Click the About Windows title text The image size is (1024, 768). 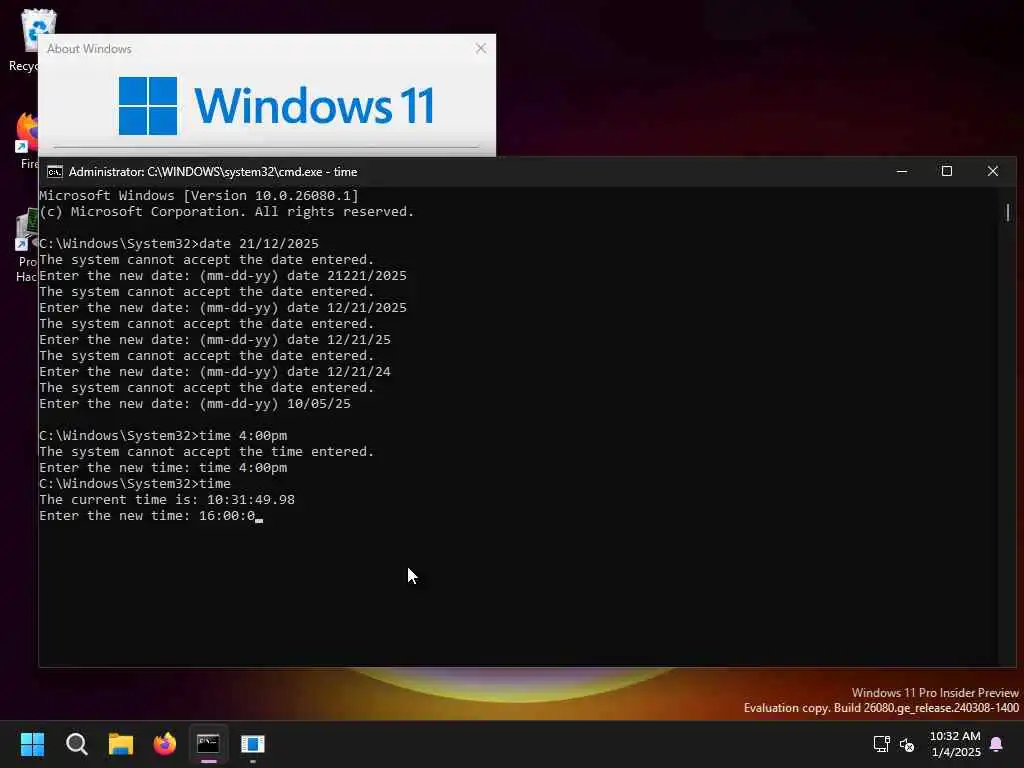tap(89, 49)
